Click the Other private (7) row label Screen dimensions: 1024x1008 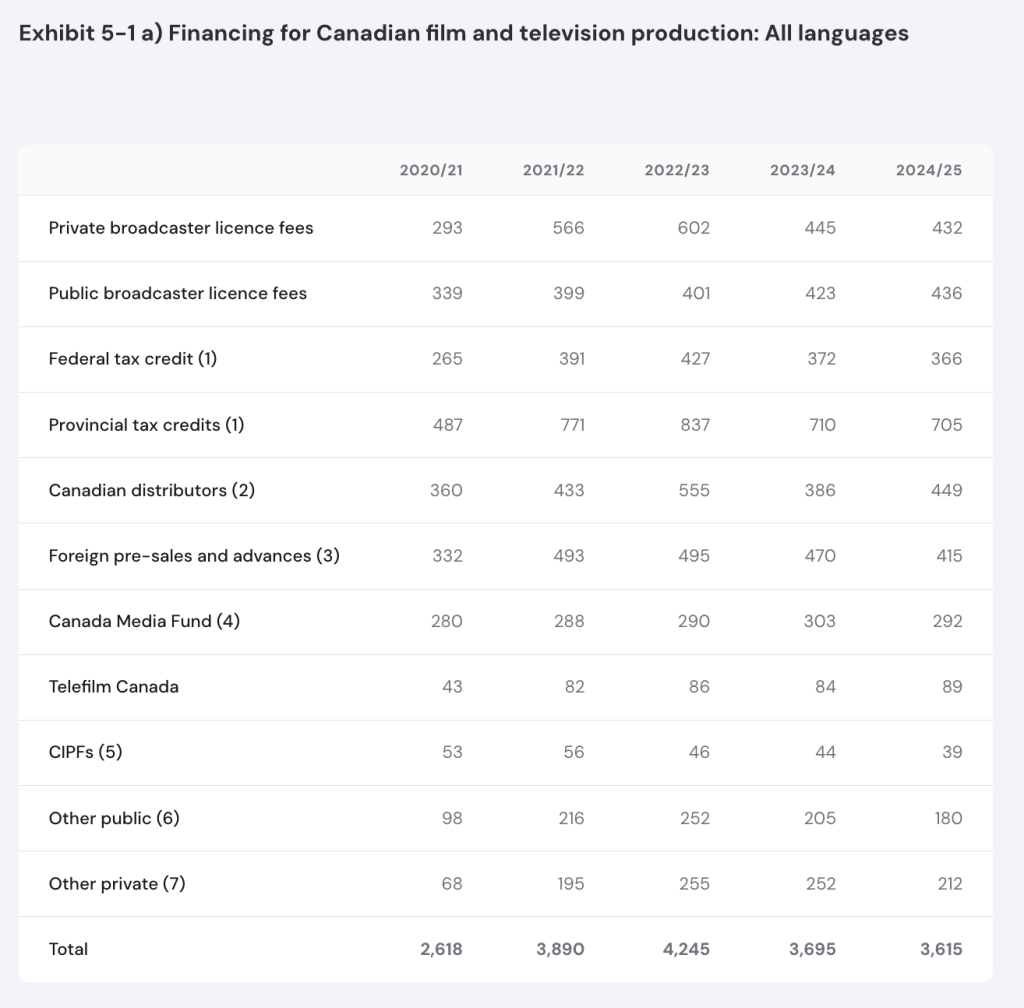117,883
